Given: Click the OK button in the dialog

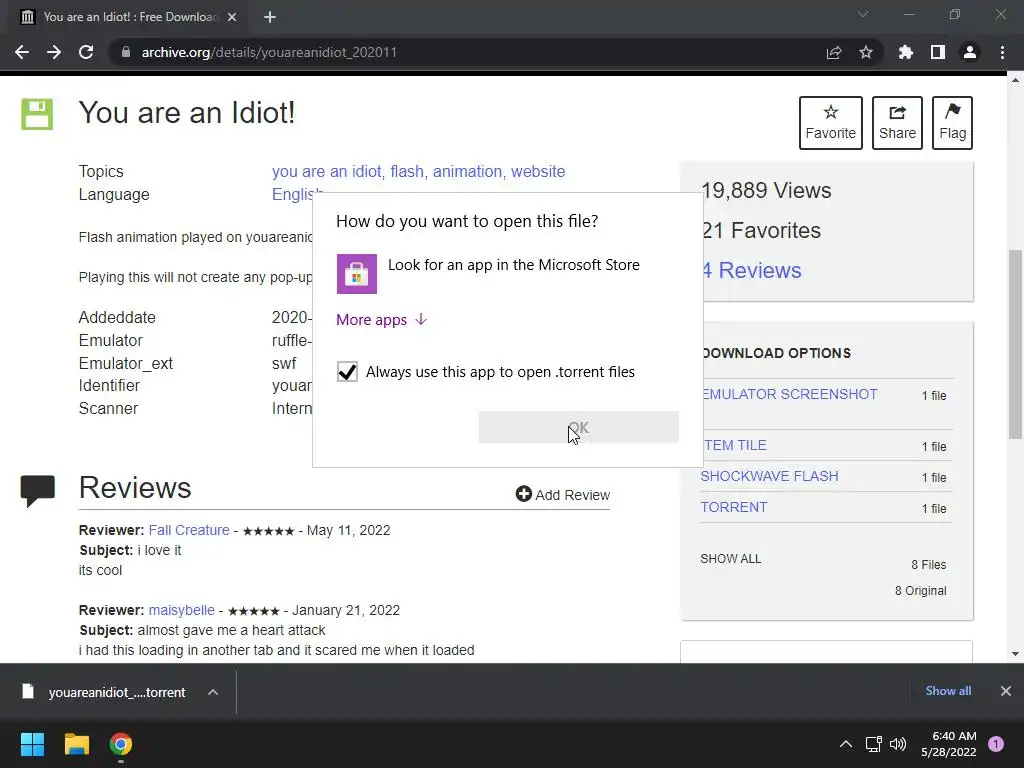Looking at the screenshot, I should (x=579, y=428).
